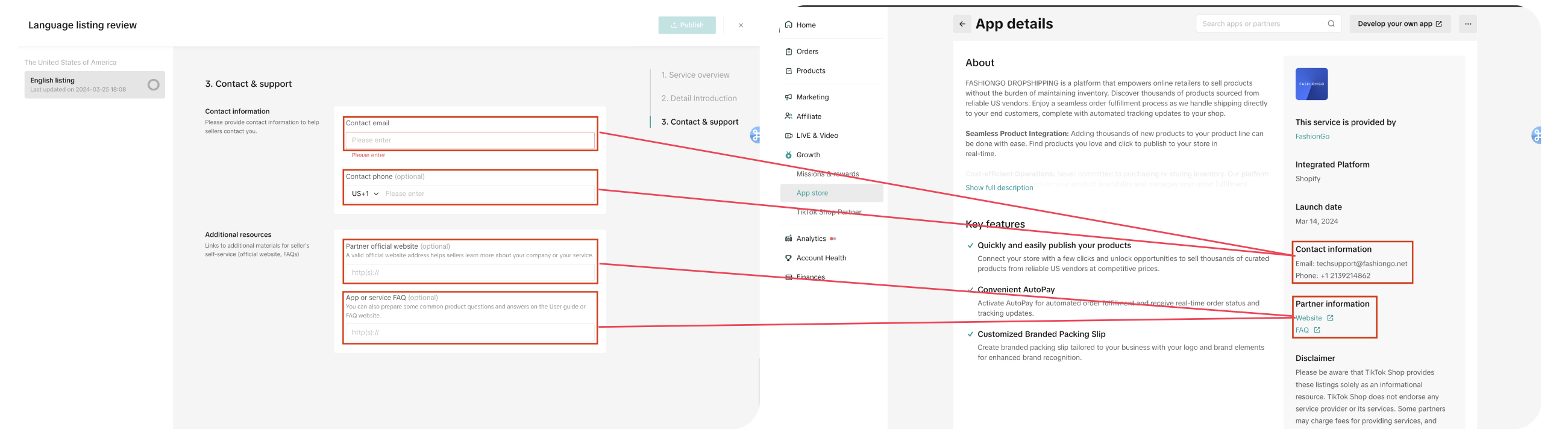Click the Account Health icon
Viewport: 1568px width, 447px height.
tap(788, 258)
